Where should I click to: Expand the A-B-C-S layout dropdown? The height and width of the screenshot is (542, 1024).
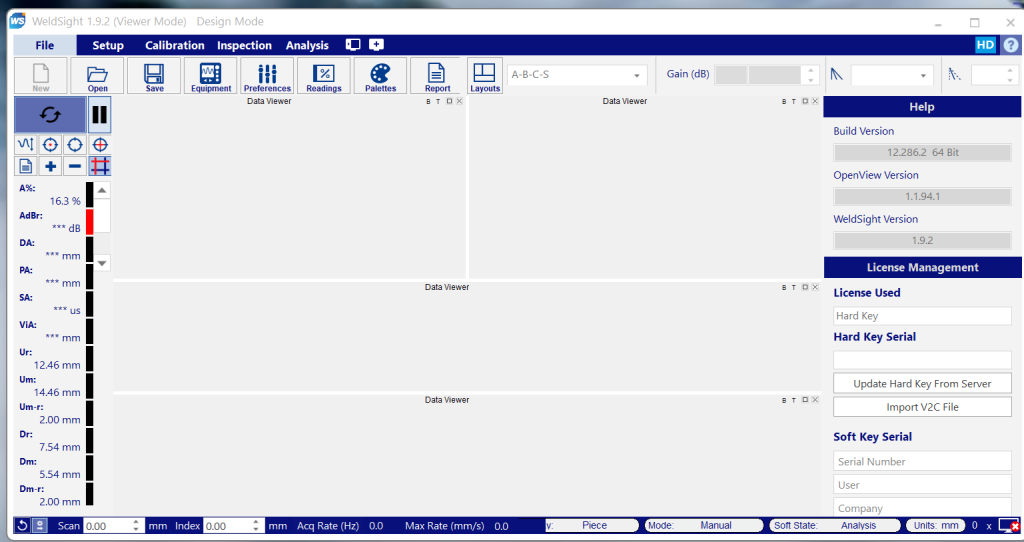tap(638, 75)
